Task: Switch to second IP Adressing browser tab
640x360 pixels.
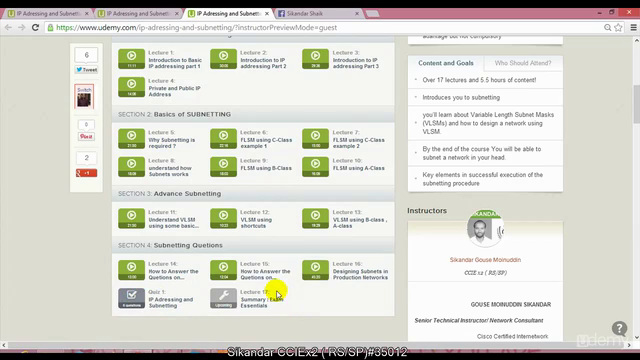Action: [x=138, y=13]
